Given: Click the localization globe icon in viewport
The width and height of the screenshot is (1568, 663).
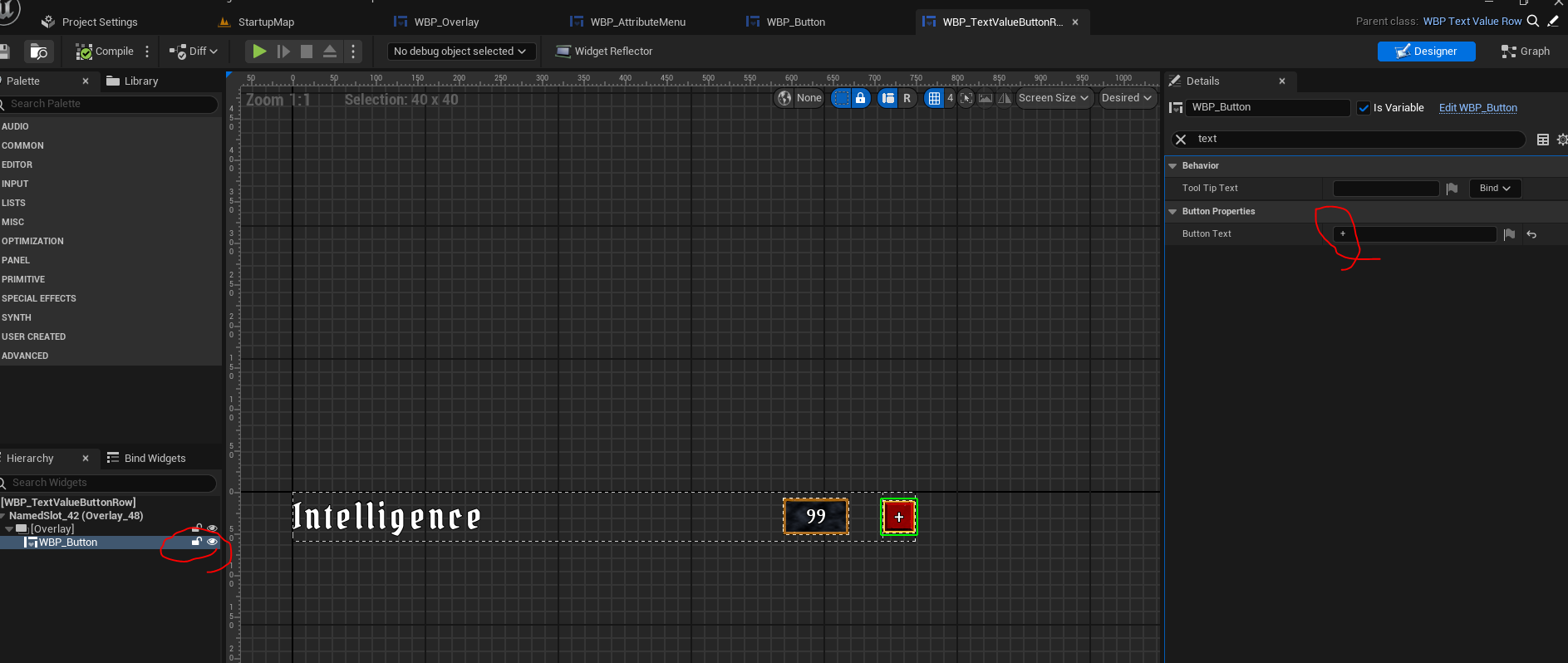Looking at the screenshot, I should (784, 98).
